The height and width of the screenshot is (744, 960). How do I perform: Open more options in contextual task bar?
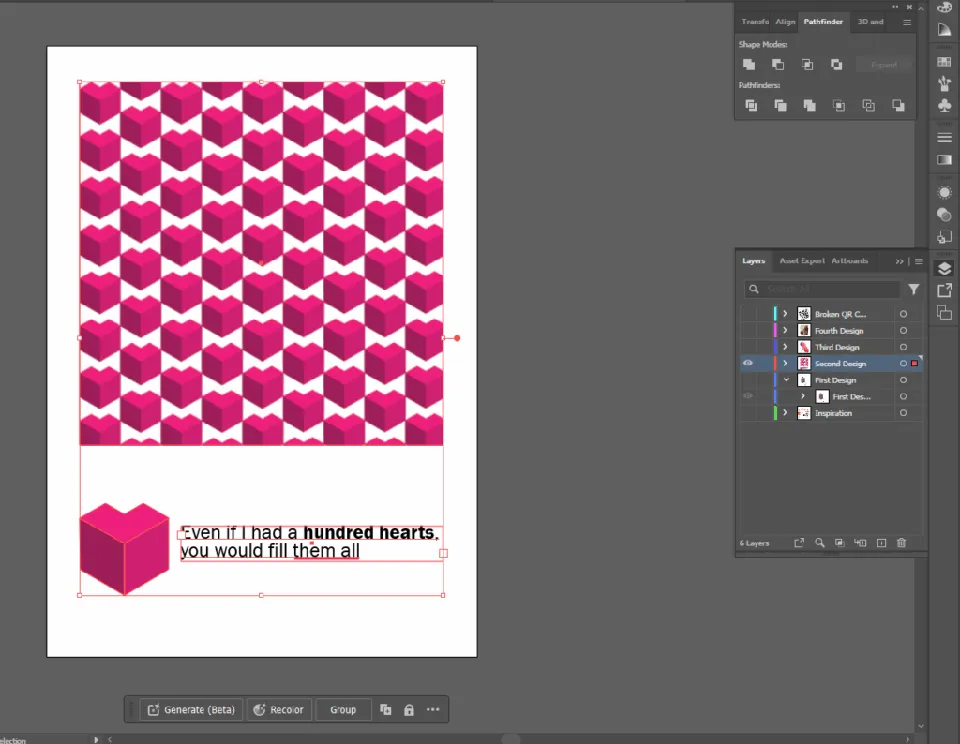pos(433,710)
